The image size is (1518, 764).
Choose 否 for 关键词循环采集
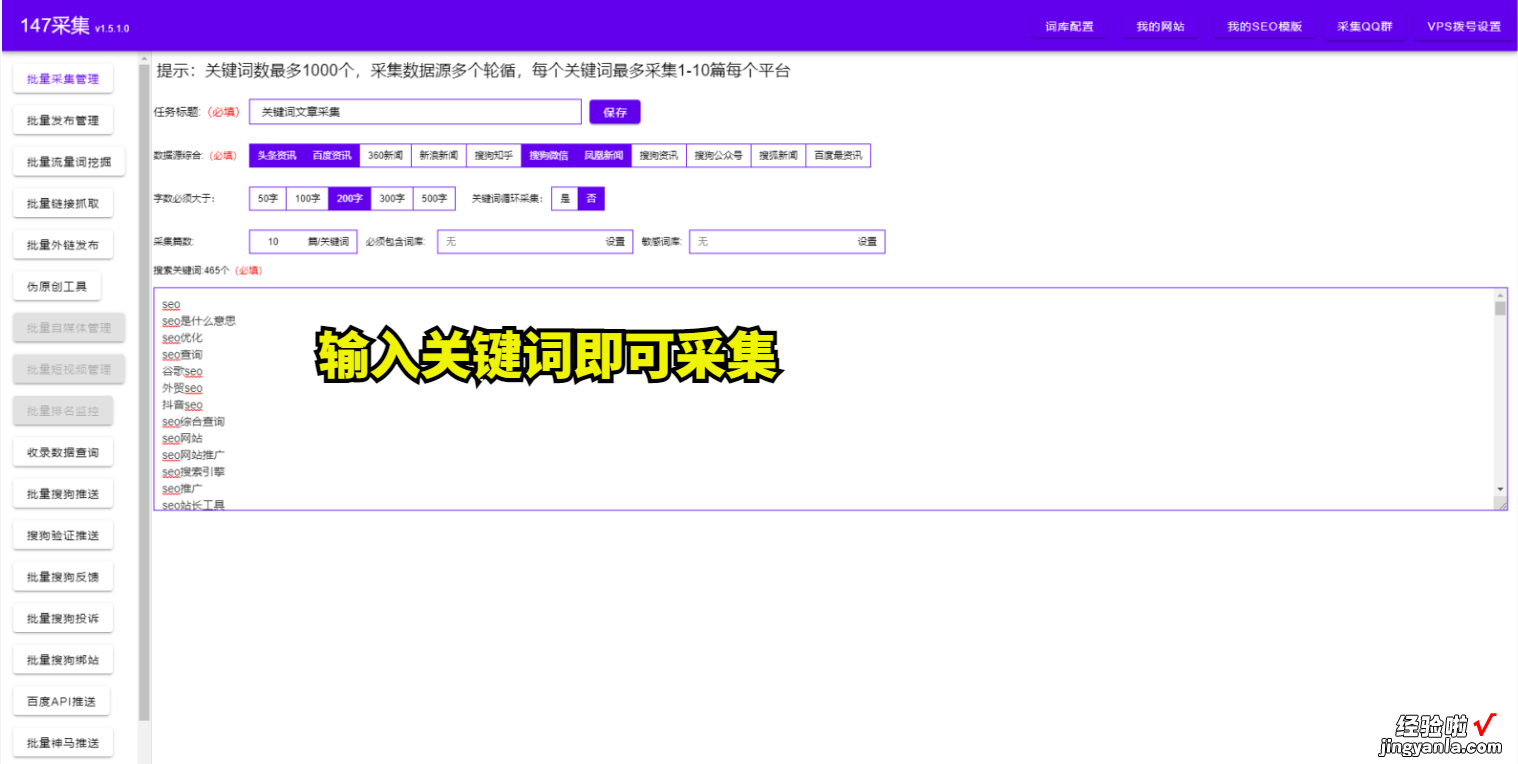coord(591,199)
